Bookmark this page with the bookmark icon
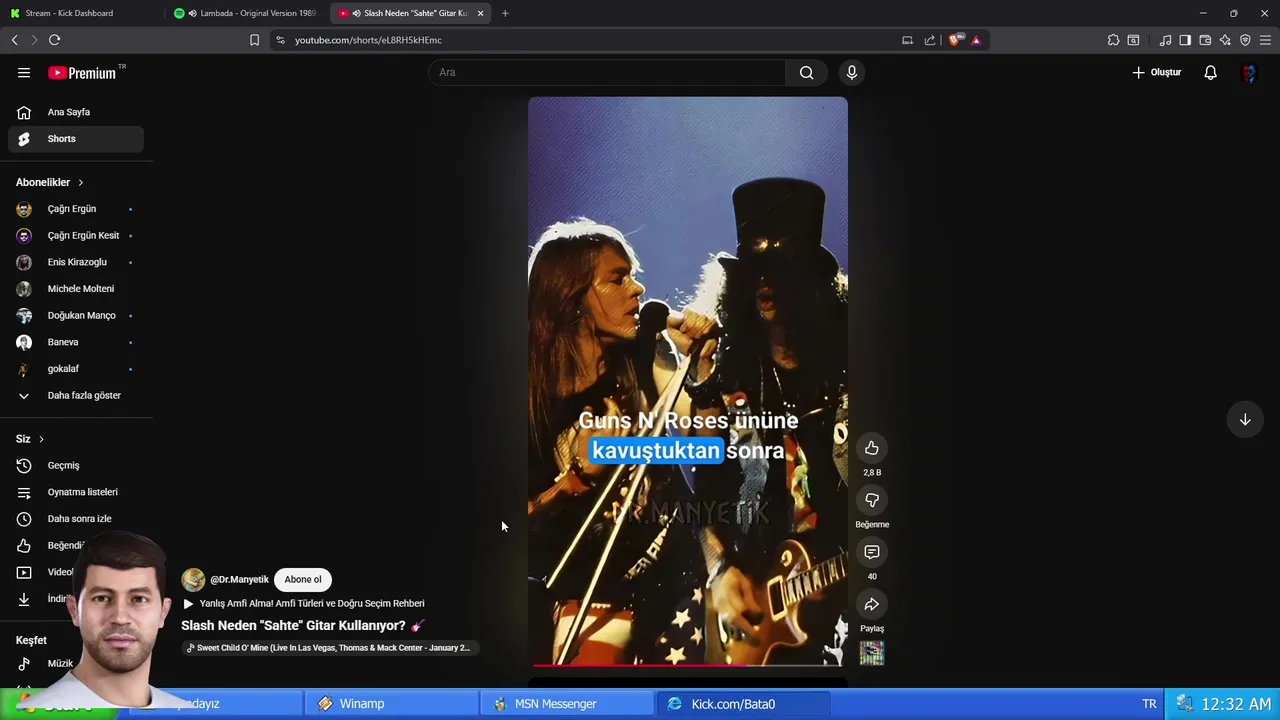The image size is (1280, 720). pyautogui.click(x=254, y=40)
